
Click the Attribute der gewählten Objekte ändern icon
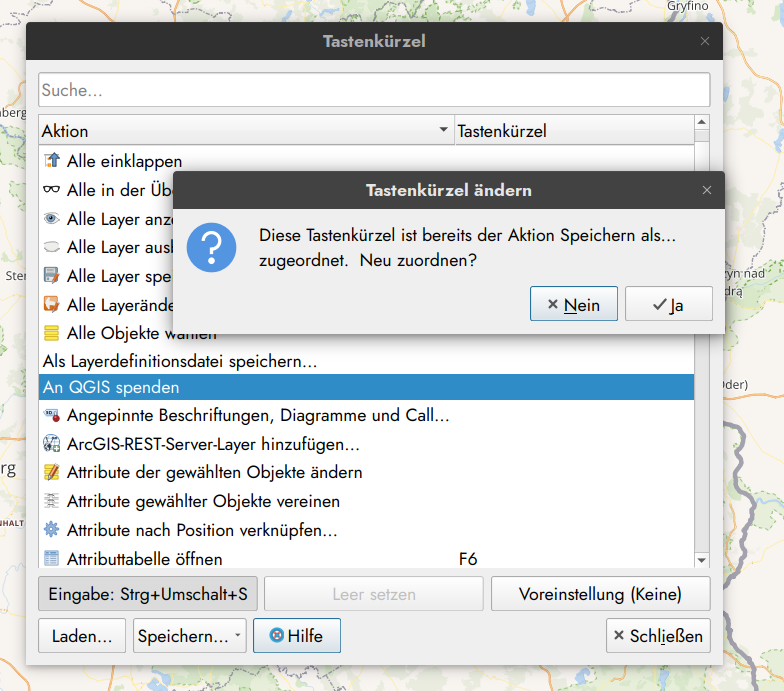click(52, 472)
